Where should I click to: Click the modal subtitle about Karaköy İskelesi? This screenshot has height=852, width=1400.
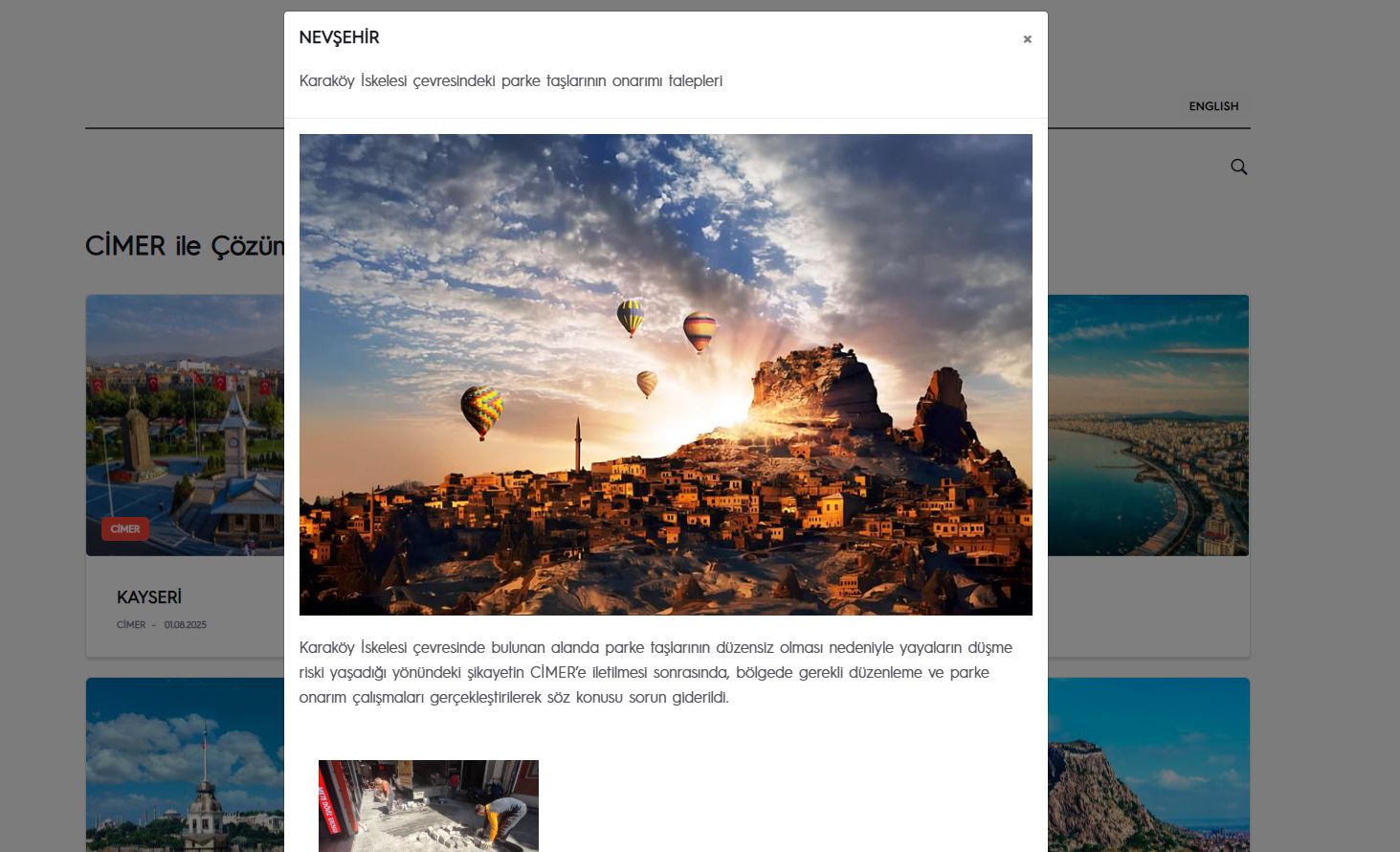click(510, 81)
